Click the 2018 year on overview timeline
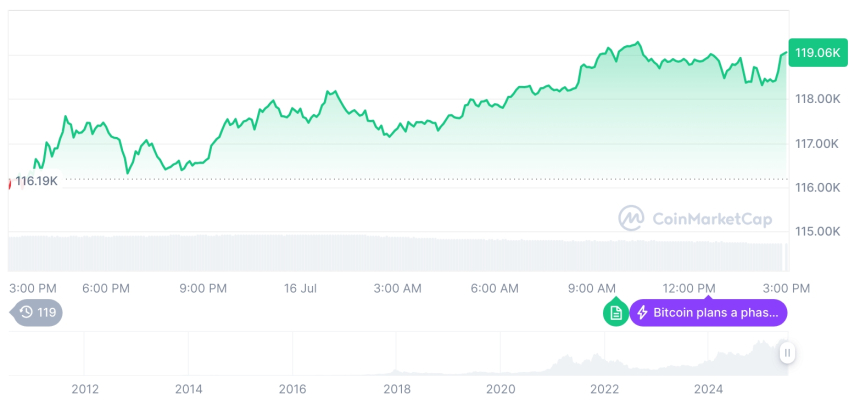The image size is (860, 401). [x=396, y=388]
